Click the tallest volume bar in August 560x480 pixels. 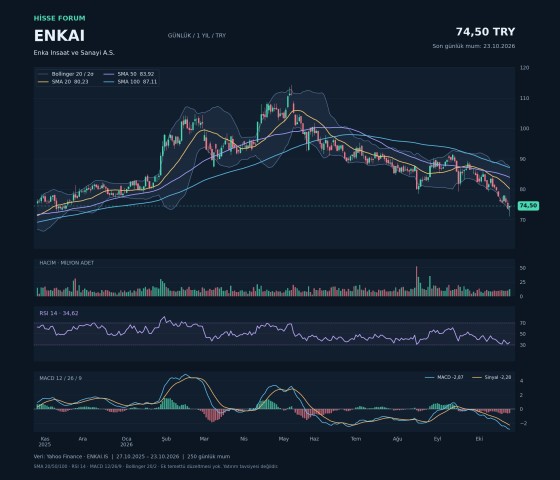[x=416, y=281]
